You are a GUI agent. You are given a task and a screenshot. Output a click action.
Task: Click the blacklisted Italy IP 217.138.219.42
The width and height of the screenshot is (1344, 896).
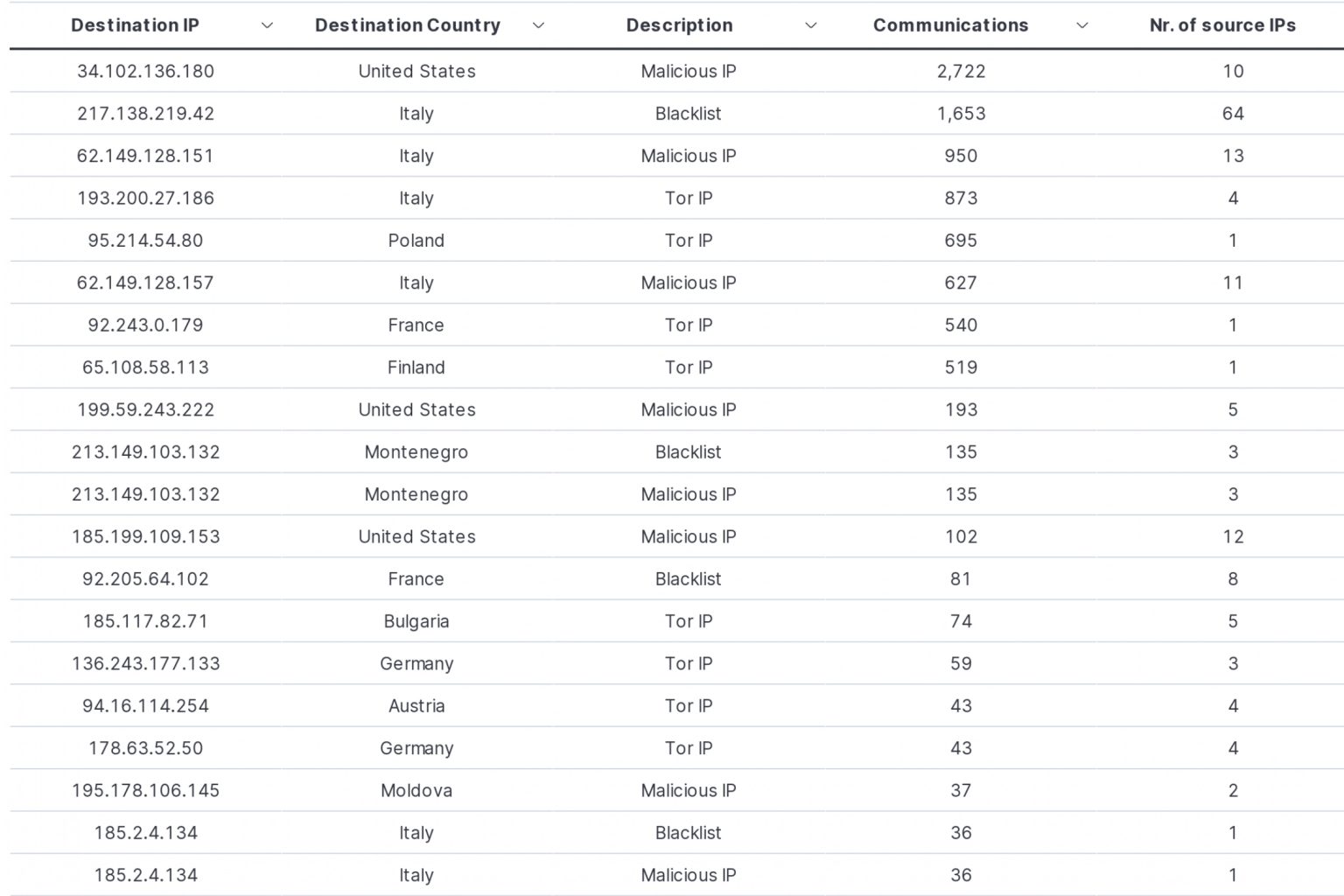click(146, 114)
